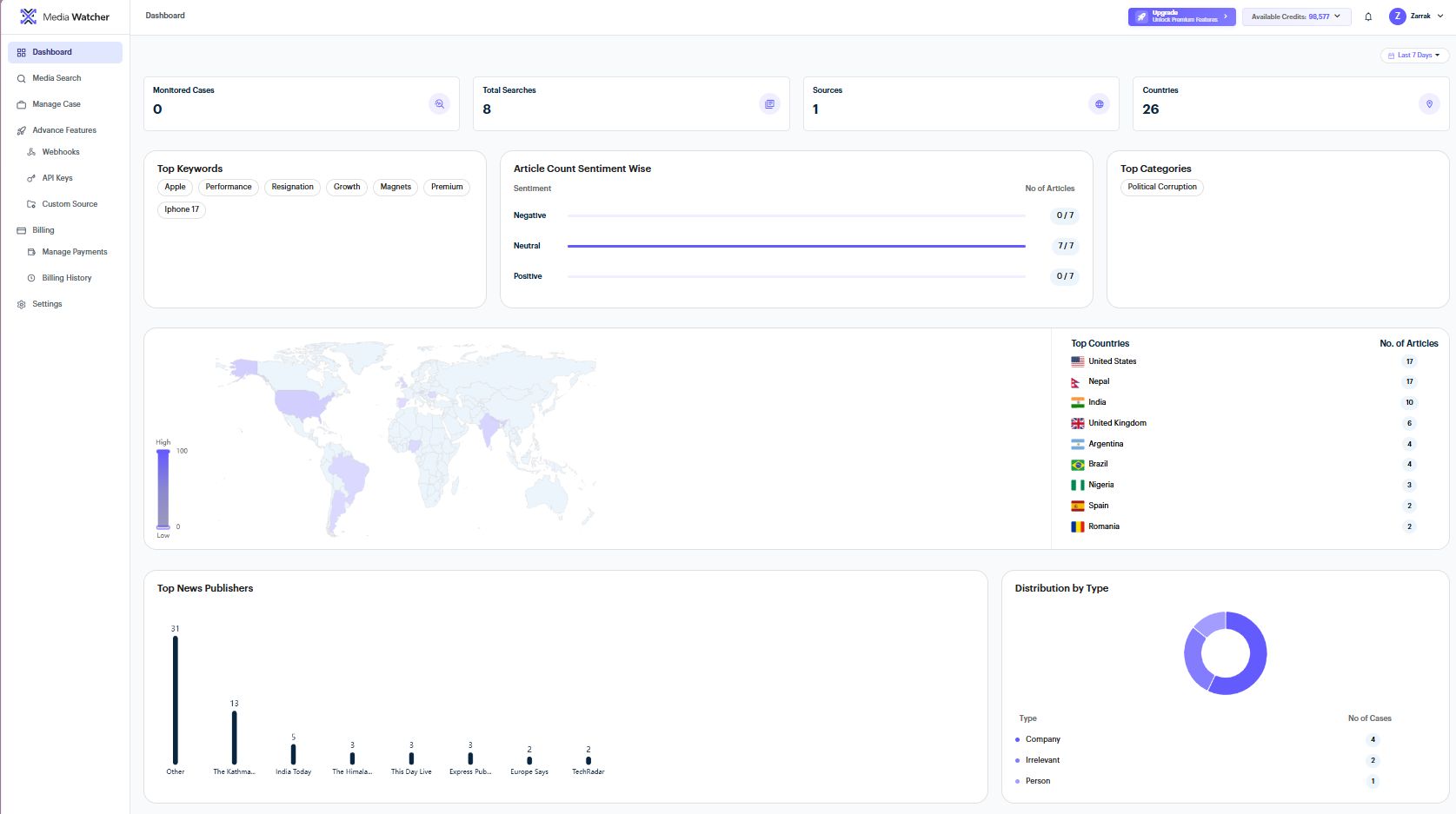Open Billing History in the sidebar

(67, 278)
